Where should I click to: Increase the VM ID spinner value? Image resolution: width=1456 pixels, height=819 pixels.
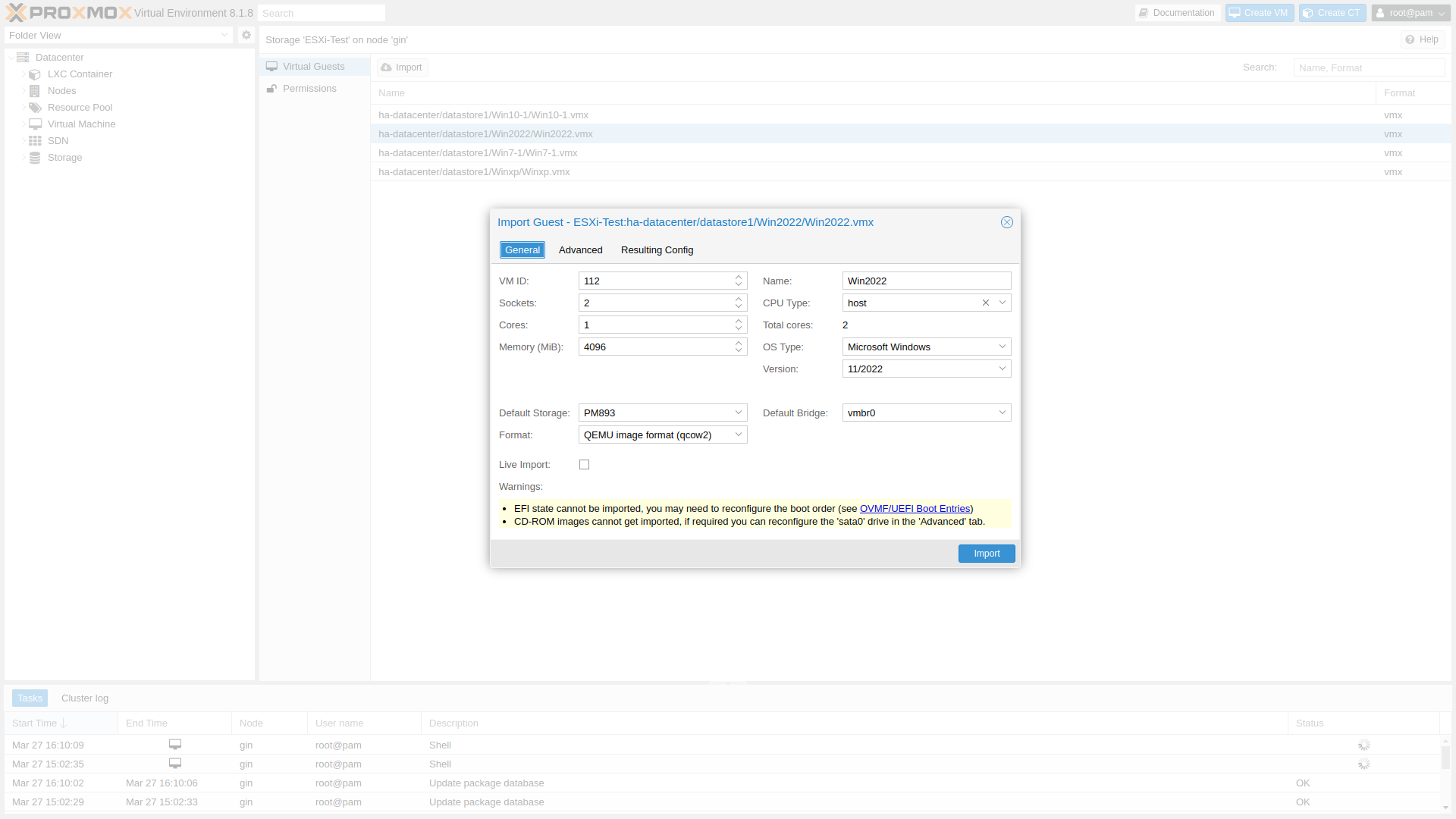[739, 278]
